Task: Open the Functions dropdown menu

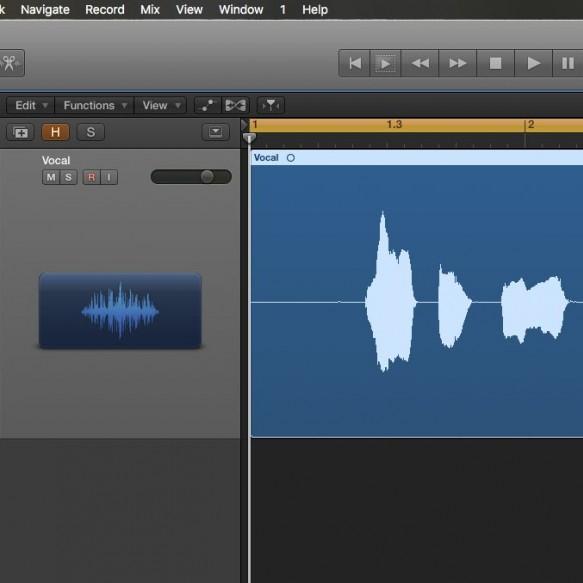Action: point(94,105)
